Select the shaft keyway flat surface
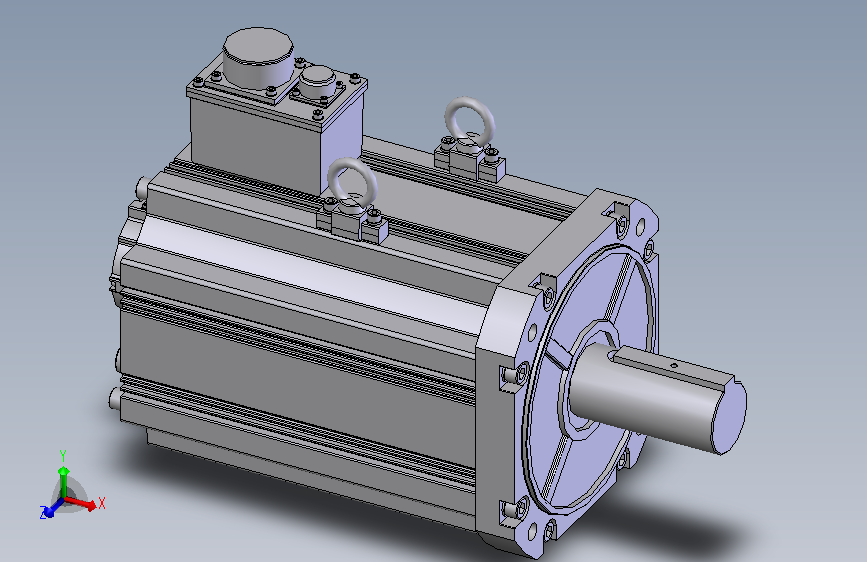Image resolution: width=867 pixels, height=562 pixels. (675, 367)
